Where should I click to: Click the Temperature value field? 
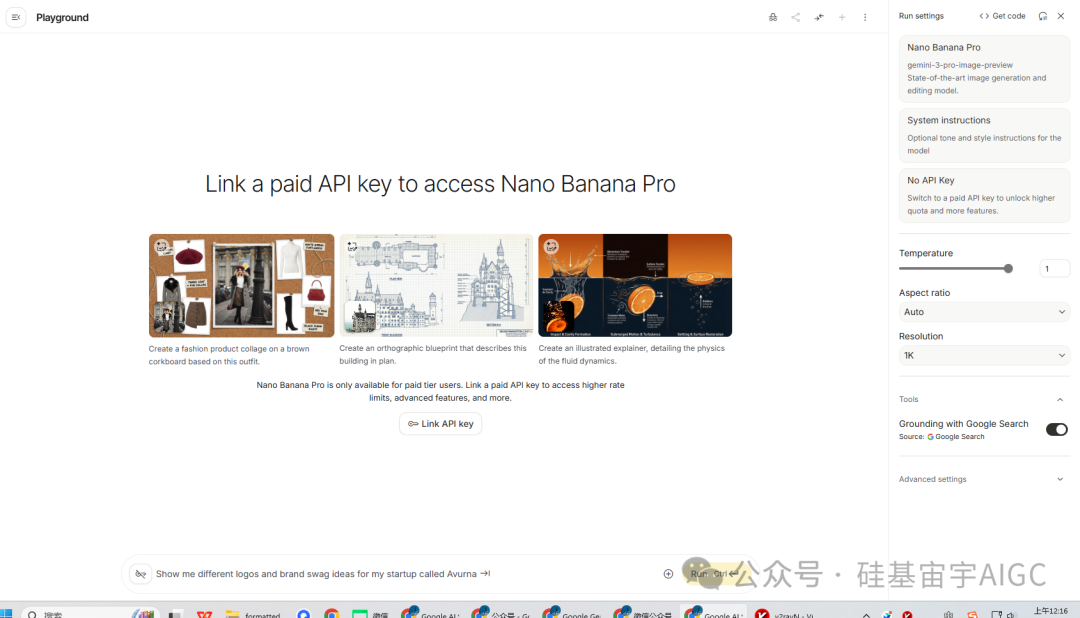[1054, 269]
